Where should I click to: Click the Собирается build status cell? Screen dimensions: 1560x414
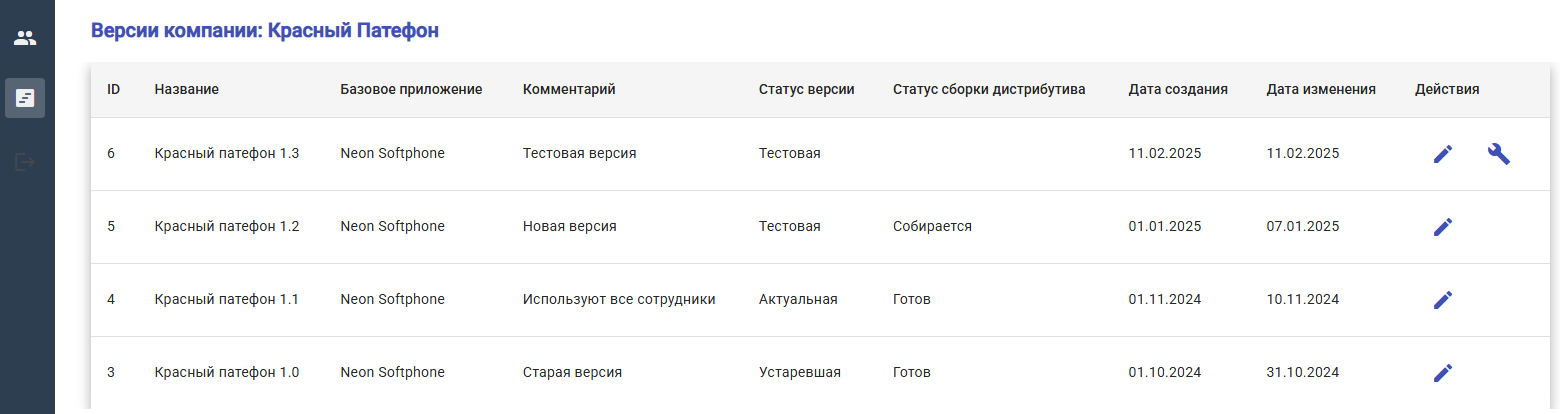(x=932, y=227)
